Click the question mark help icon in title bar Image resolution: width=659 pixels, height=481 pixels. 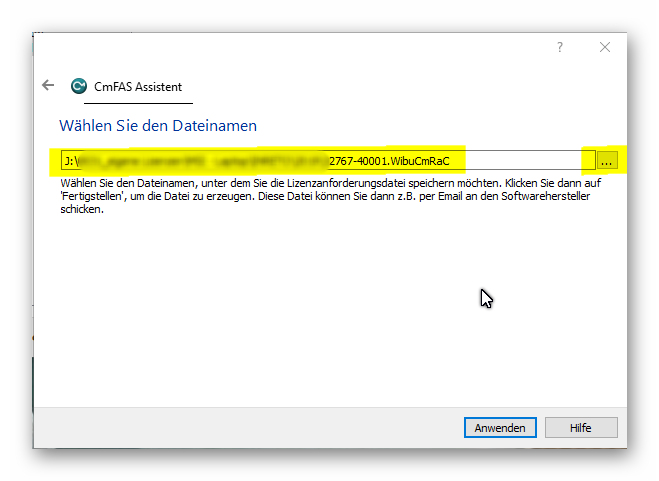560,47
